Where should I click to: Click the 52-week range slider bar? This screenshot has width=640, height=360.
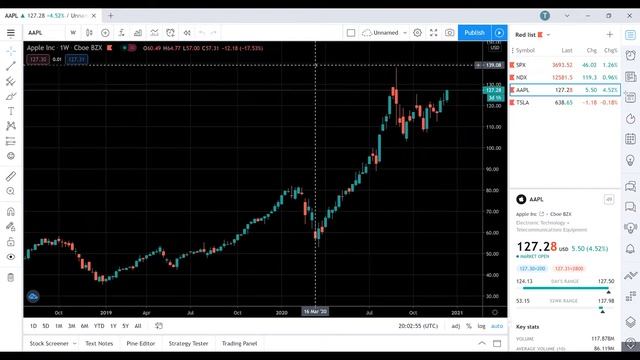565,307
